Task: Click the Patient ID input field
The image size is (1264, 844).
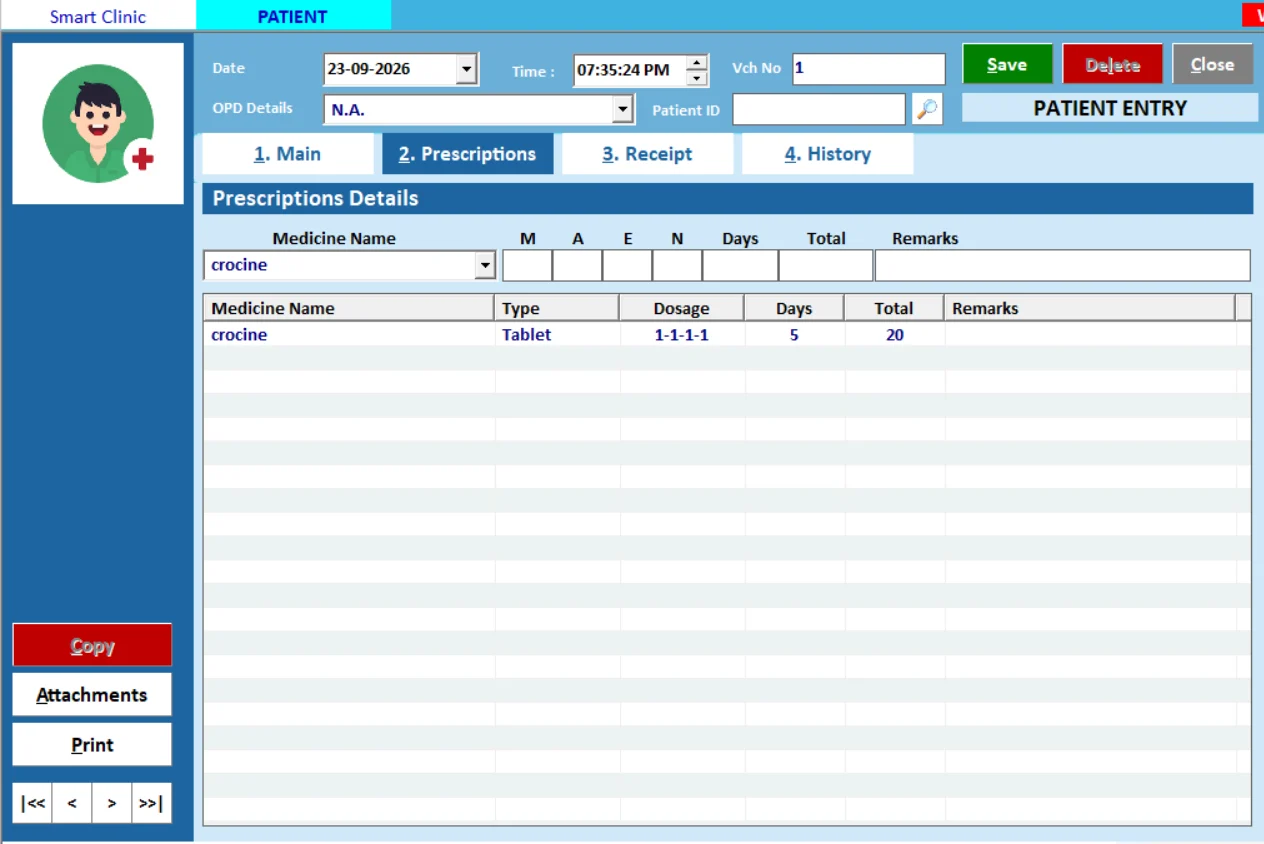Action: click(x=819, y=109)
